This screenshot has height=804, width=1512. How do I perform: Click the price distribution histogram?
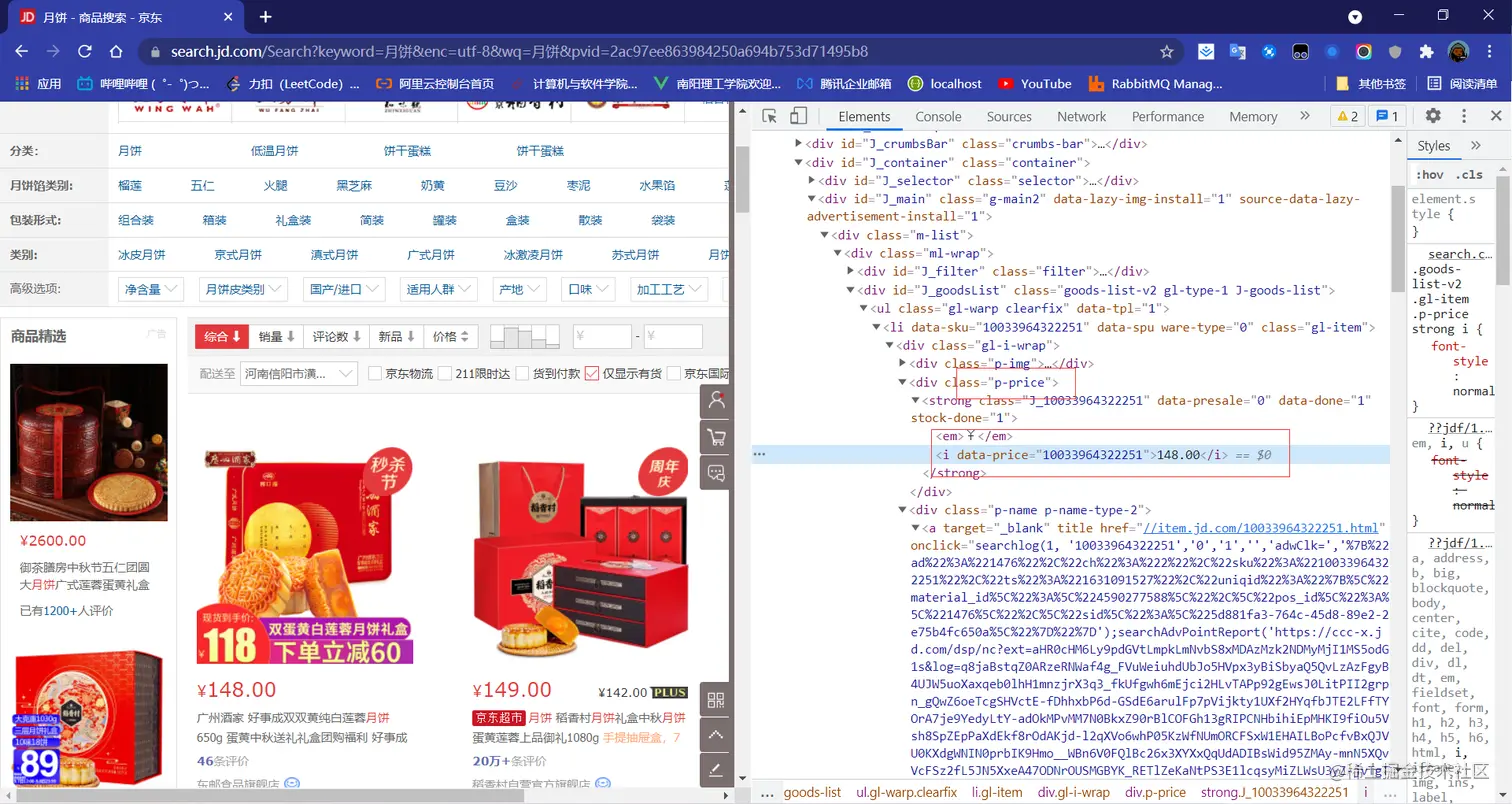[x=524, y=337]
